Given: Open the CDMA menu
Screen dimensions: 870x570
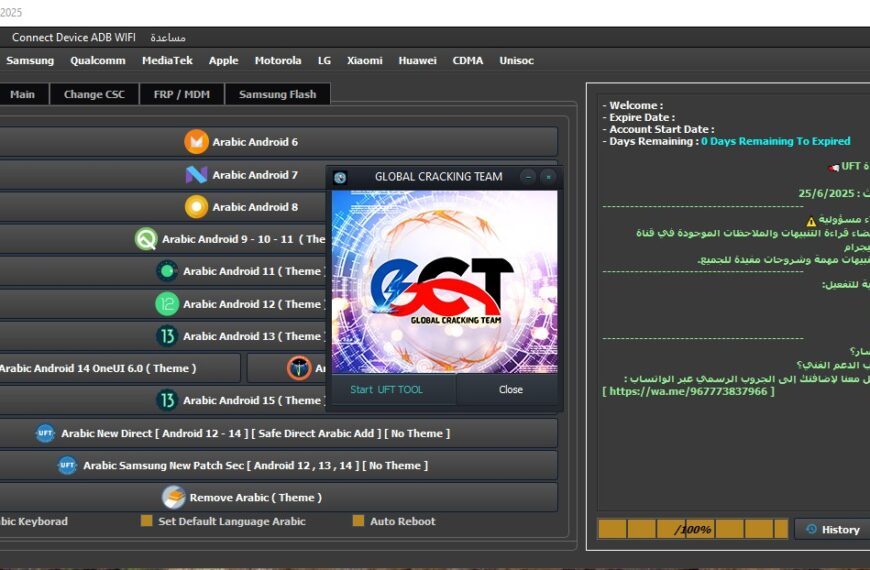Looking at the screenshot, I should click(x=468, y=60).
